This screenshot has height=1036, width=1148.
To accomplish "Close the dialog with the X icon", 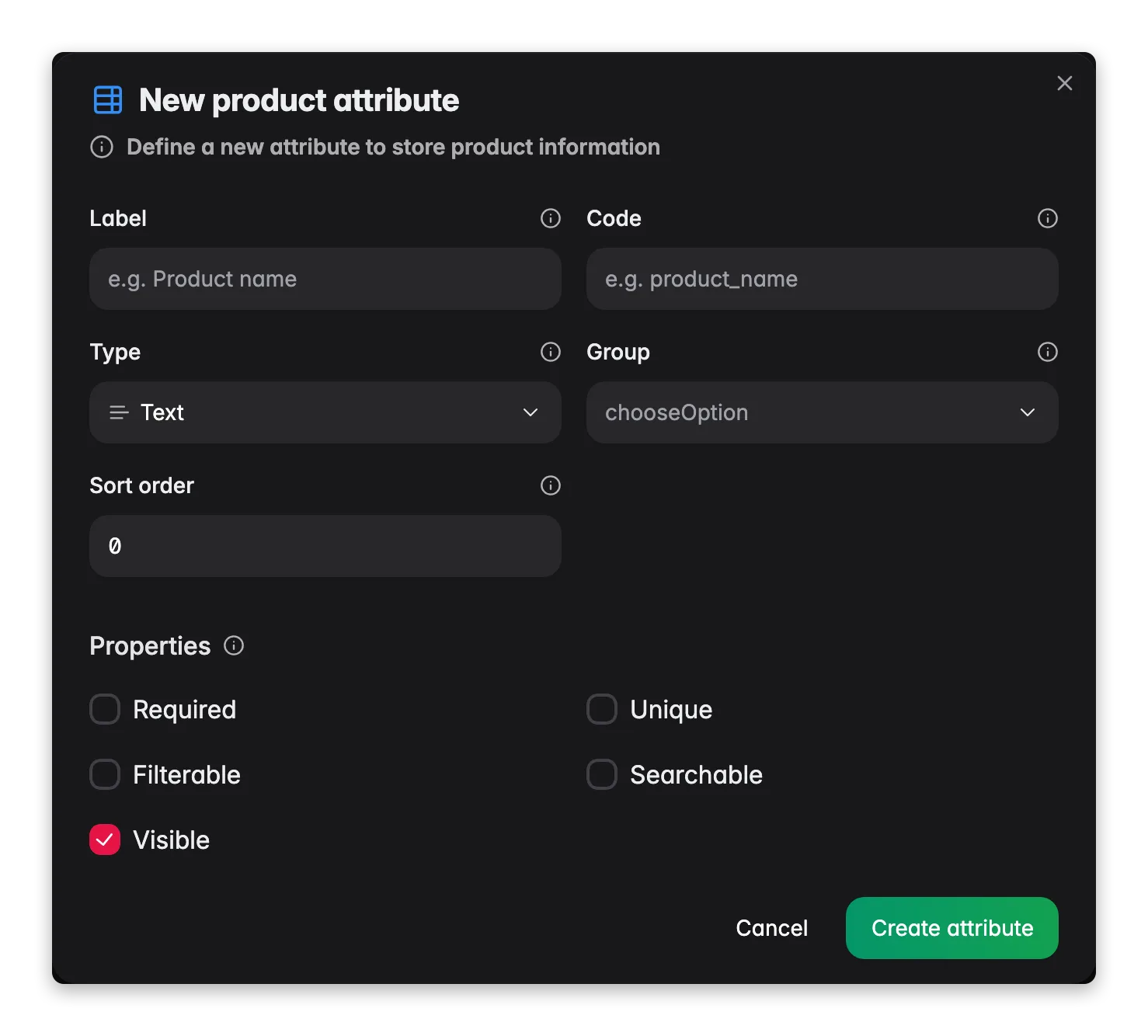I will tap(1065, 83).
